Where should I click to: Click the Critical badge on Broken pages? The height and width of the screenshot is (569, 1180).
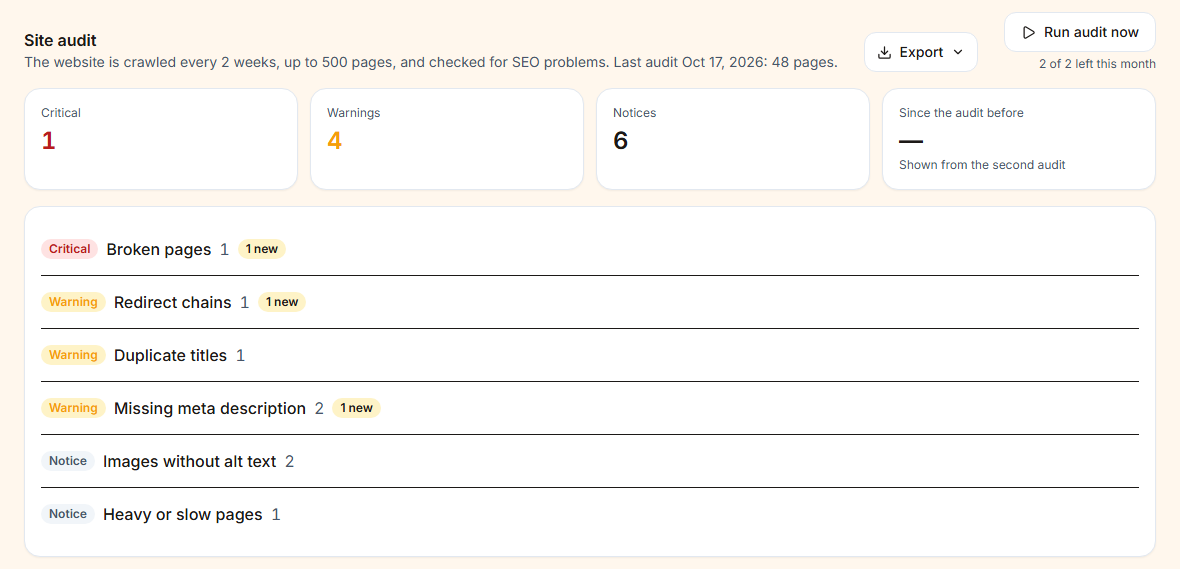click(x=69, y=249)
